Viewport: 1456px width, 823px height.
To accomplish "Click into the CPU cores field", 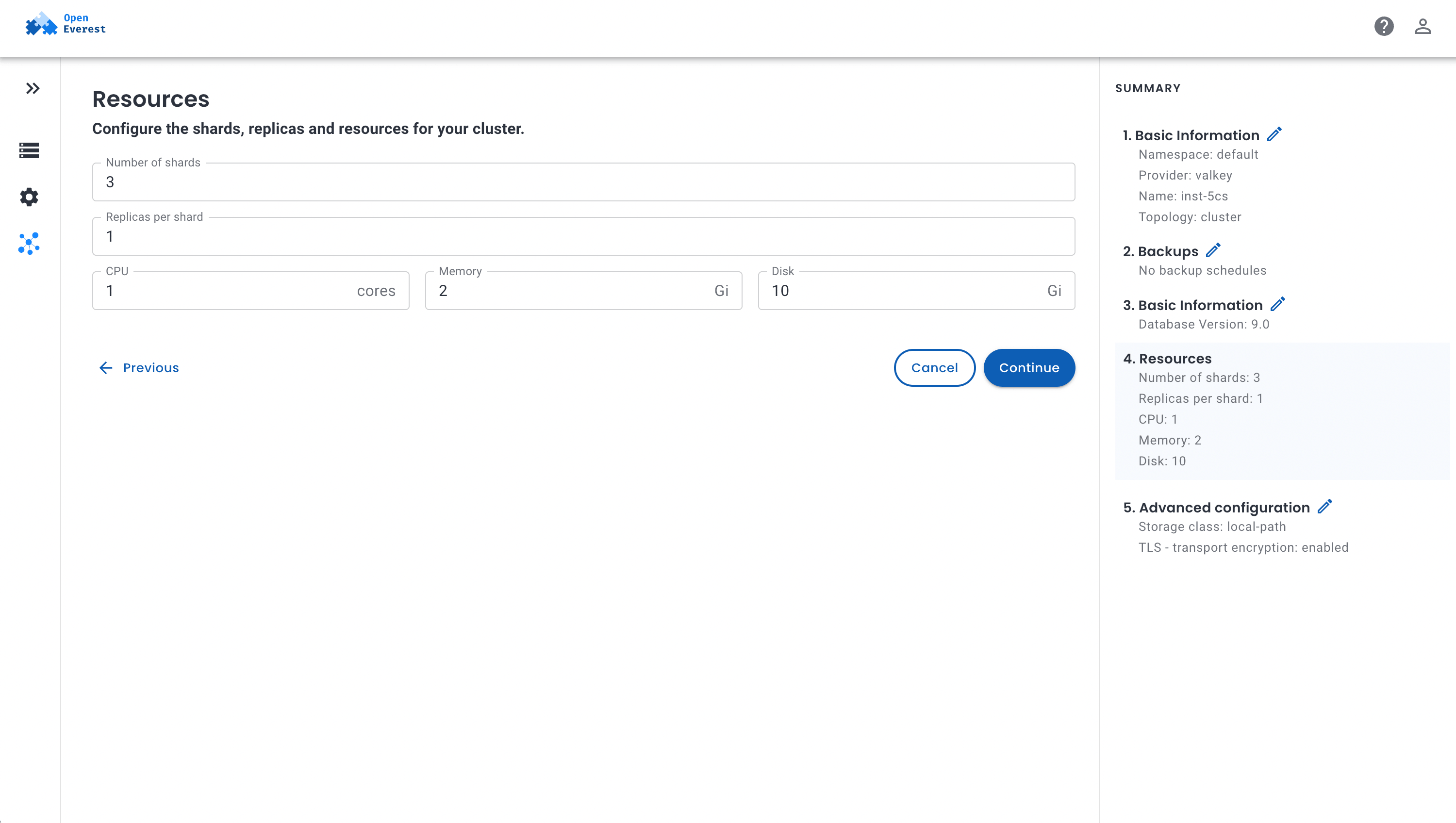I will click(250, 291).
